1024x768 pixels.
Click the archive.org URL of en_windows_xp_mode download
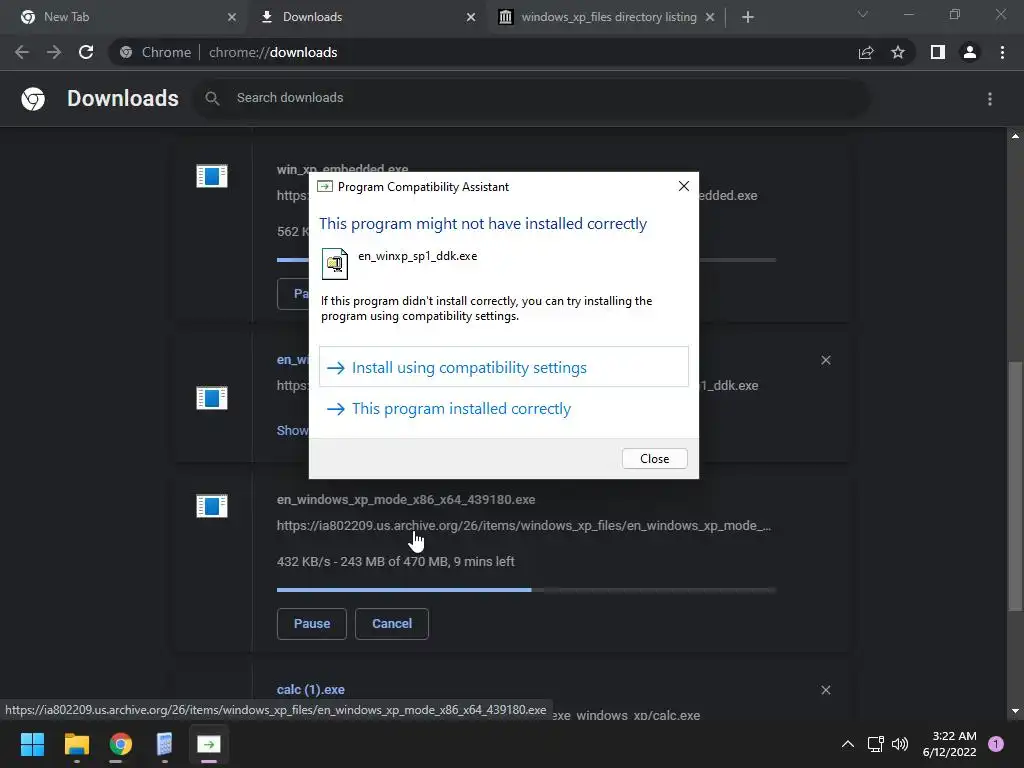pos(524,526)
